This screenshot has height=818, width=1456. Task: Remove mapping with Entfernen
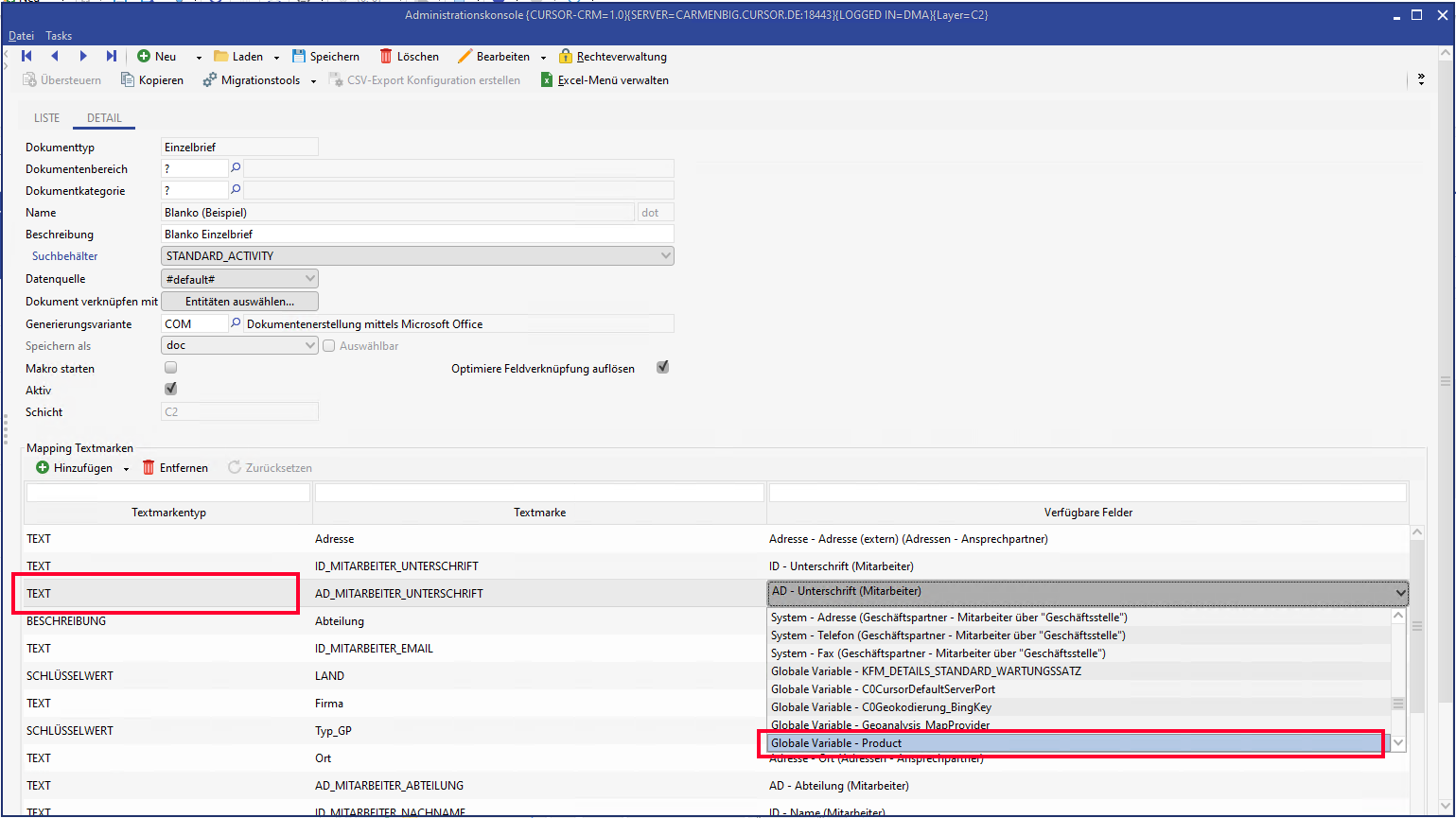pyautogui.click(x=175, y=468)
